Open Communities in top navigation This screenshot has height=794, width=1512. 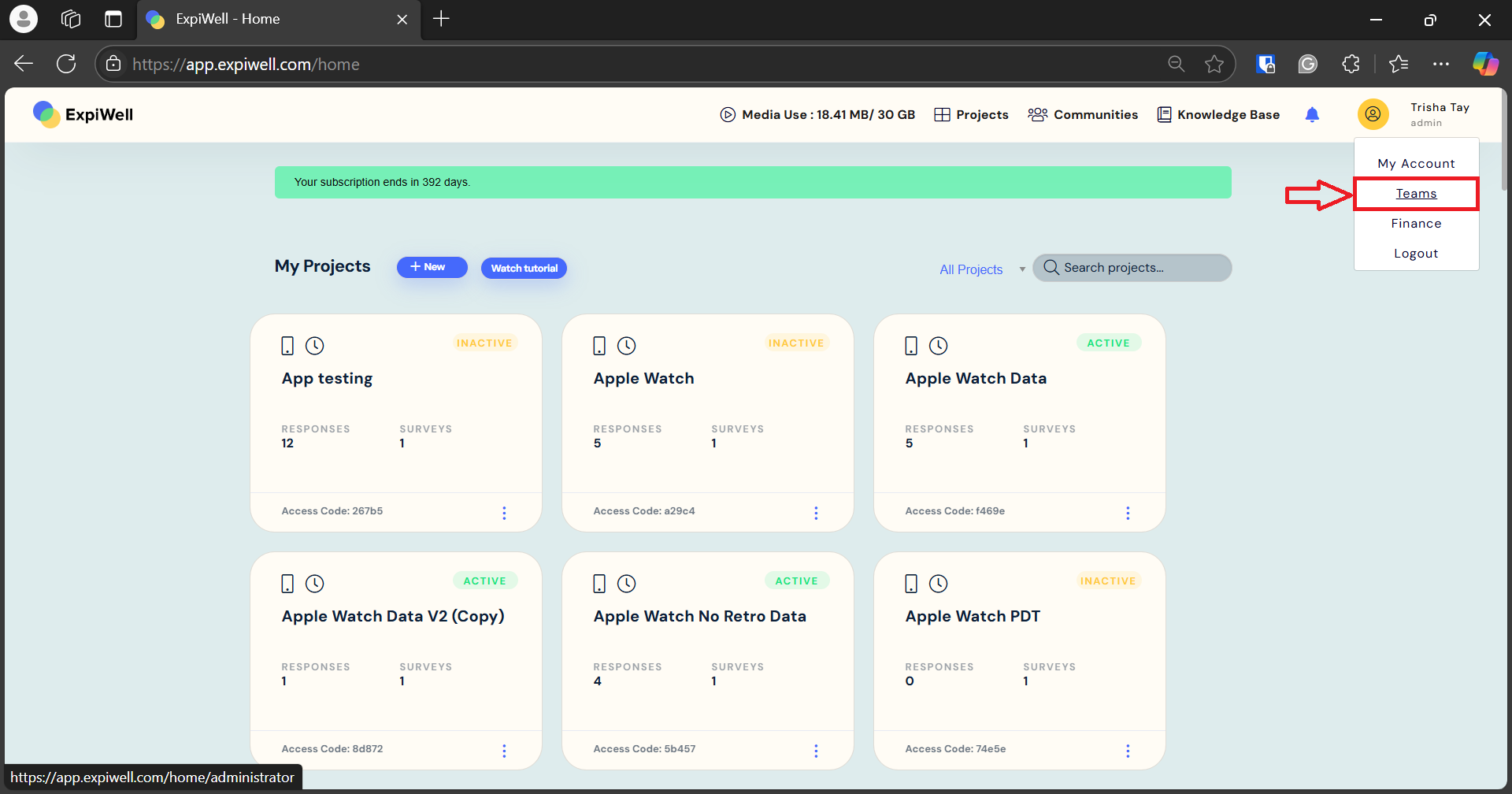pos(1083,115)
